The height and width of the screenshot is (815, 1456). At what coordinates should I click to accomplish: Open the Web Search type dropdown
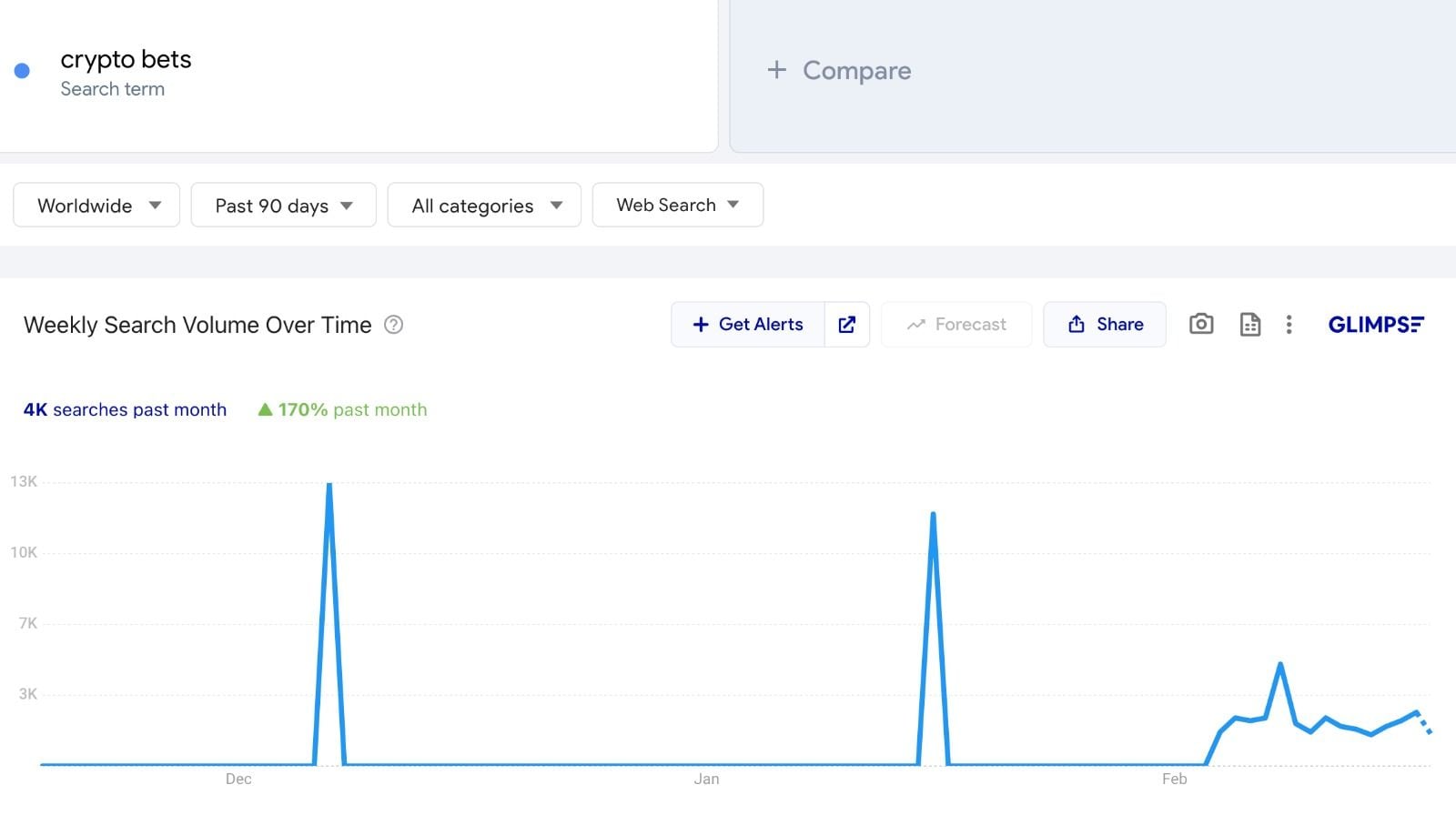[678, 206]
